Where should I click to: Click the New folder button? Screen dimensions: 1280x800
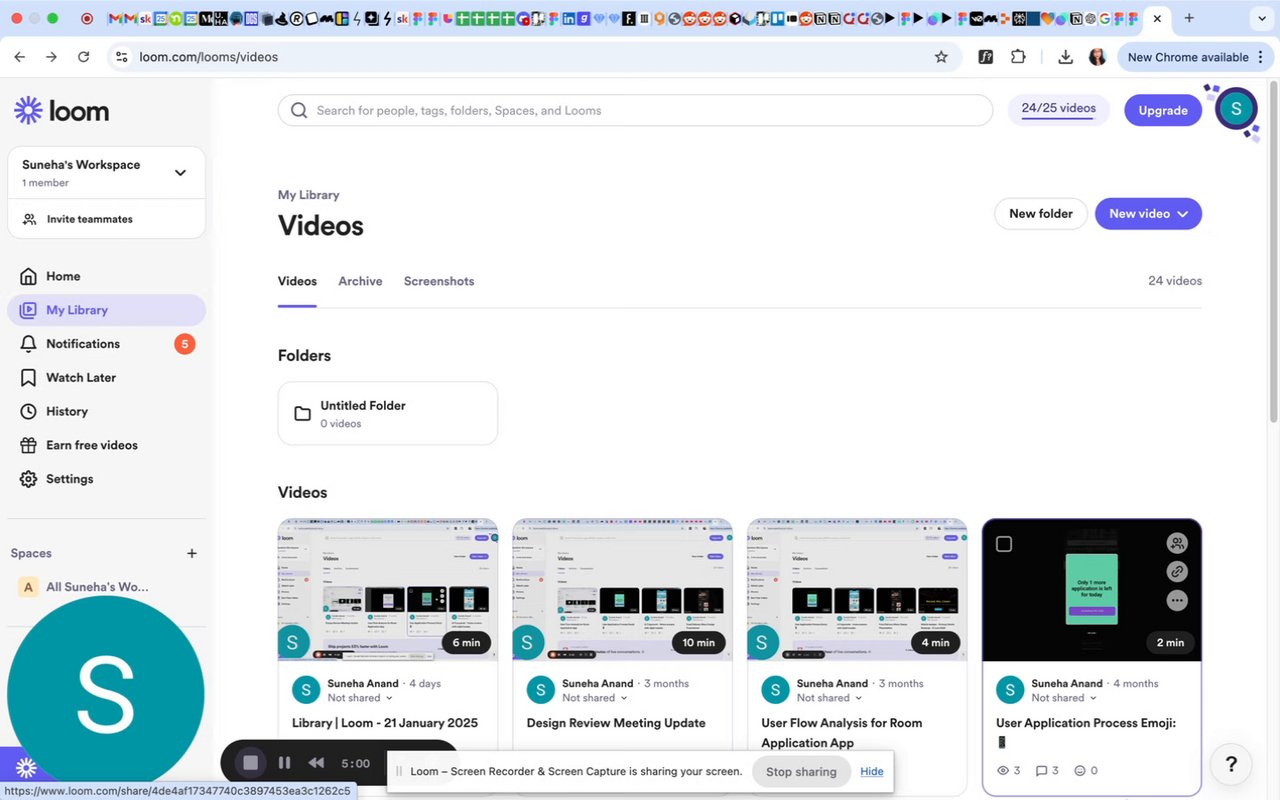(x=1041, y=213)
